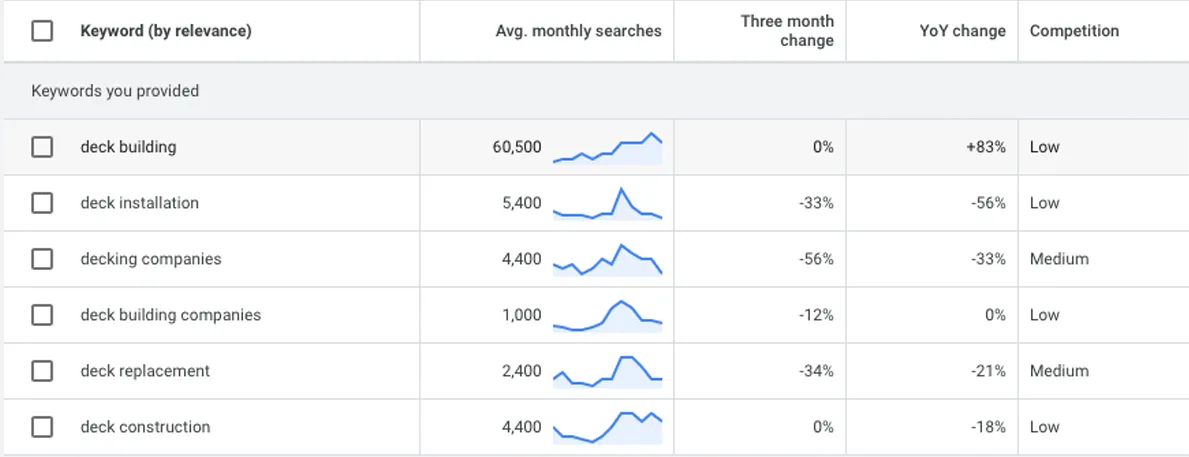This screenshot has height=457, width=1189.
Task: Sort by Avg. monthly searches header
Action: click(x=578, y=31)
